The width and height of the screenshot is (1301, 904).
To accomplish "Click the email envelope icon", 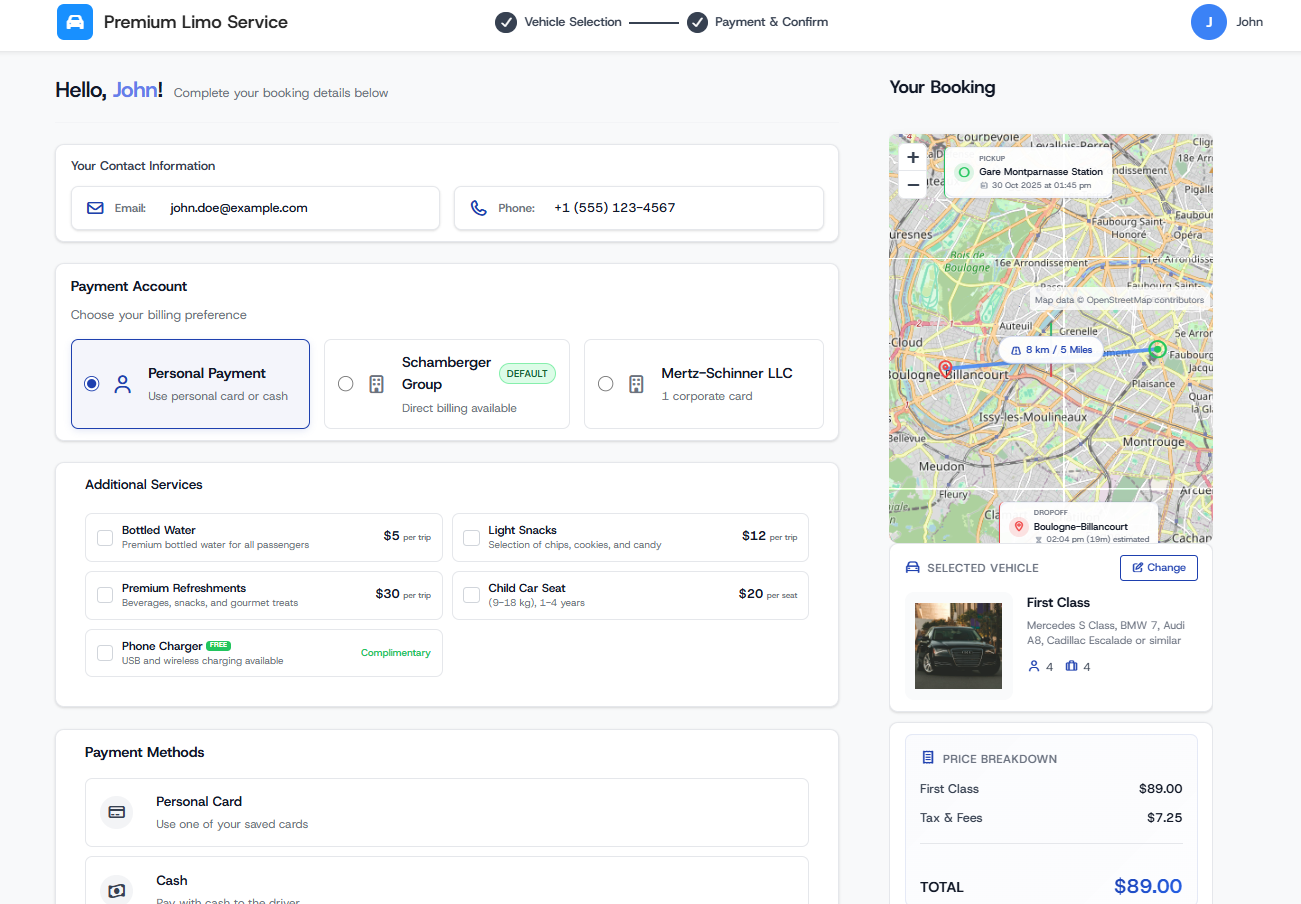I will 96,208.
